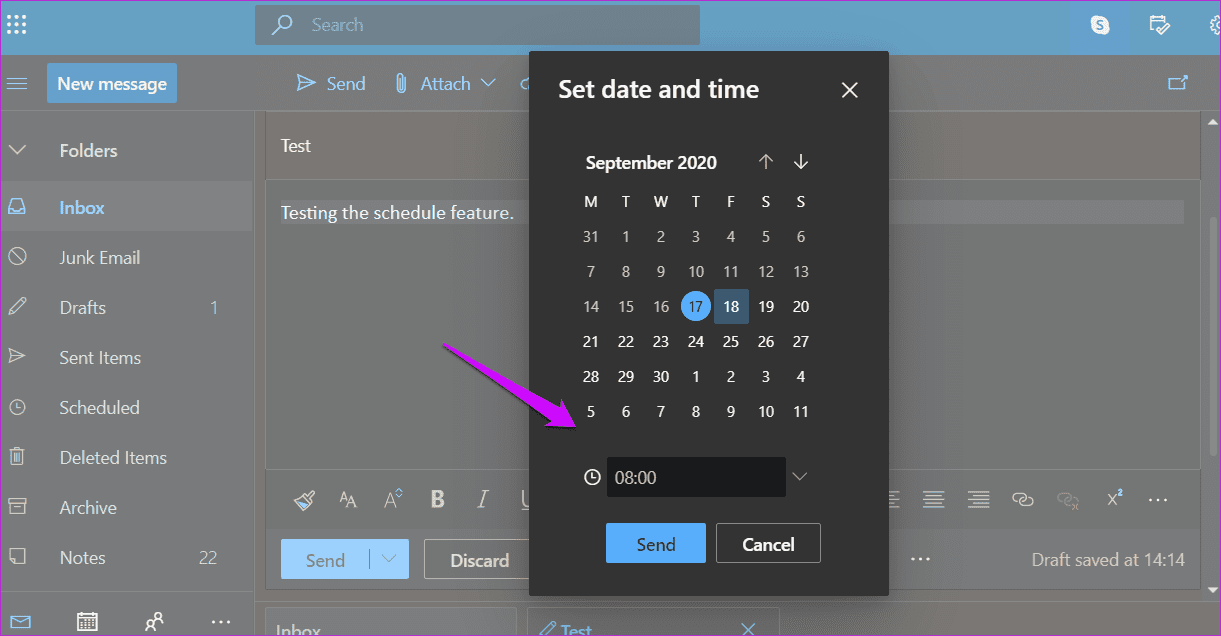1221x636 pixels.
Task: Select September 25 in calendar
Action: (x=731, y=341)
